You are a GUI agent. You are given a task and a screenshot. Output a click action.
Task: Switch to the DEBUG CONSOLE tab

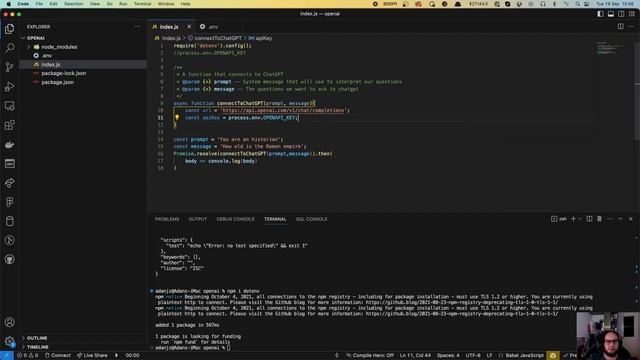(x=236, y=219)
